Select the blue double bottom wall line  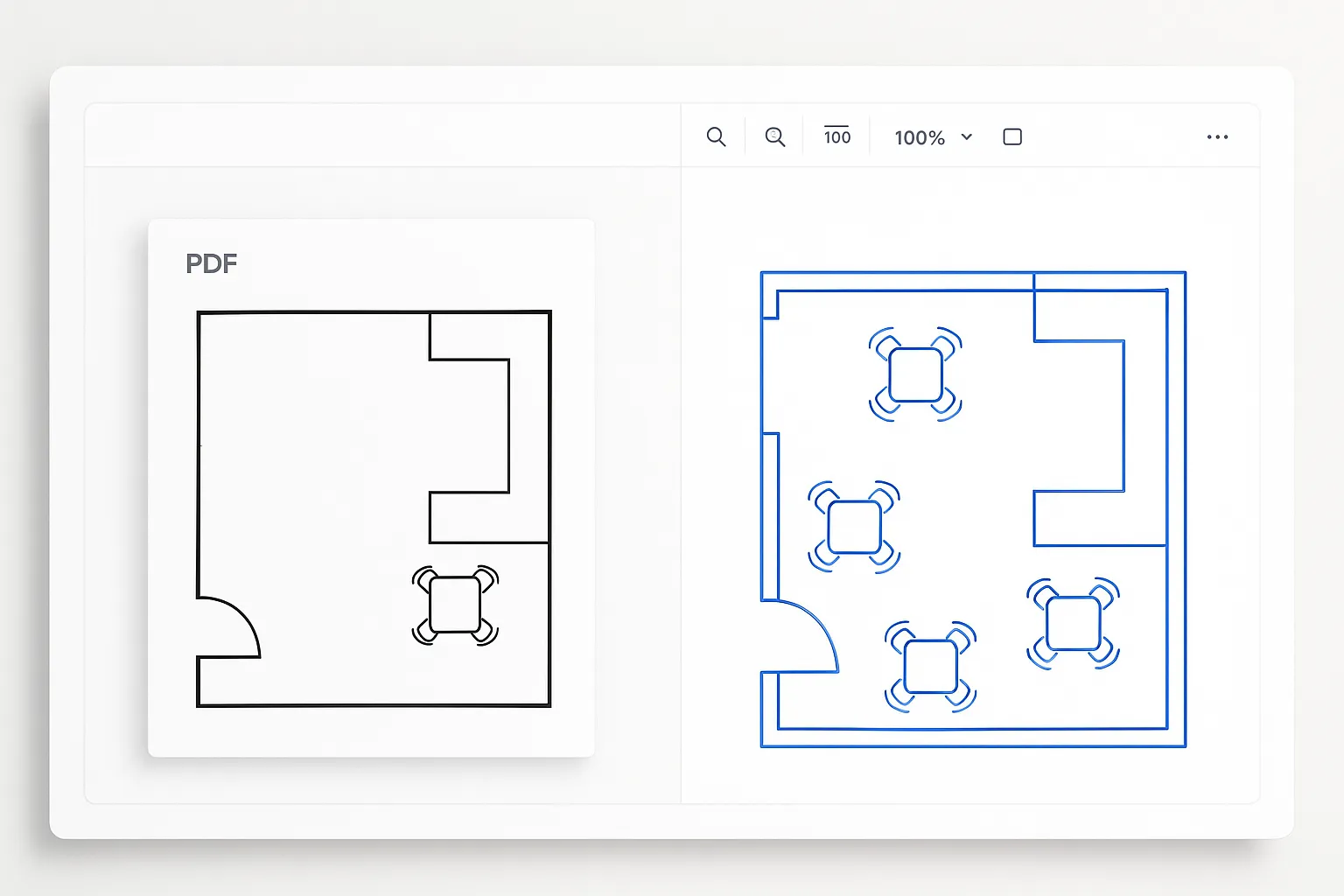tap(973, 738)
